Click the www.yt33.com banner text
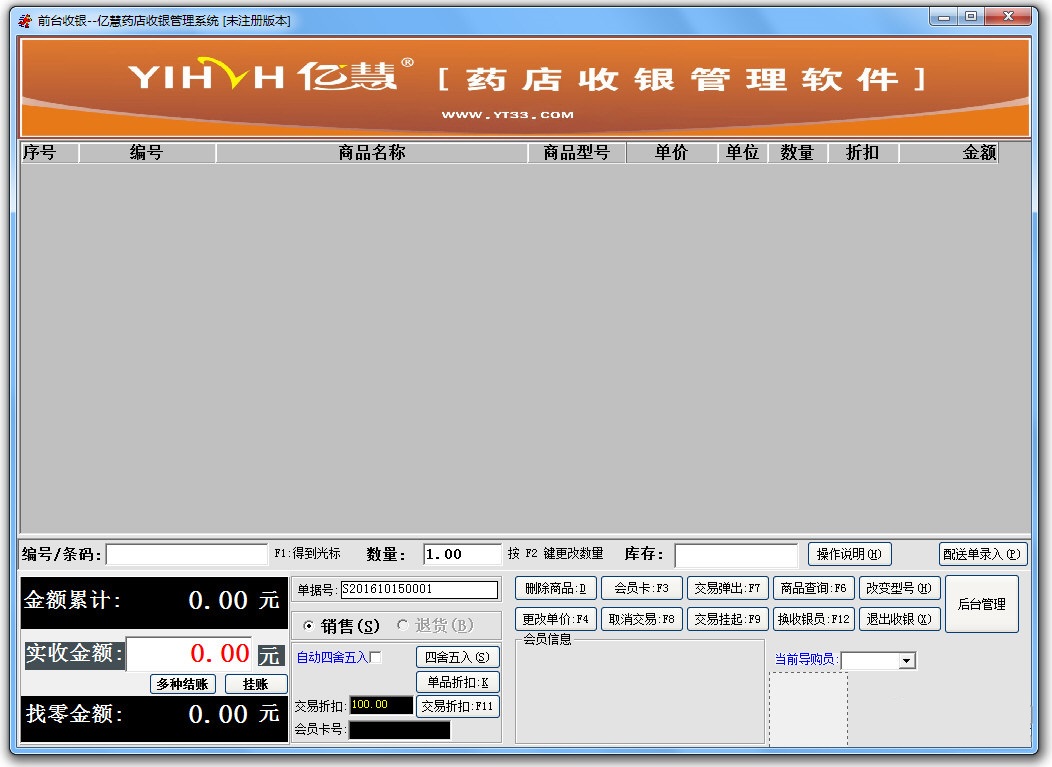The height and width of the screenshot is (767, 1052). tap(508, 115)
